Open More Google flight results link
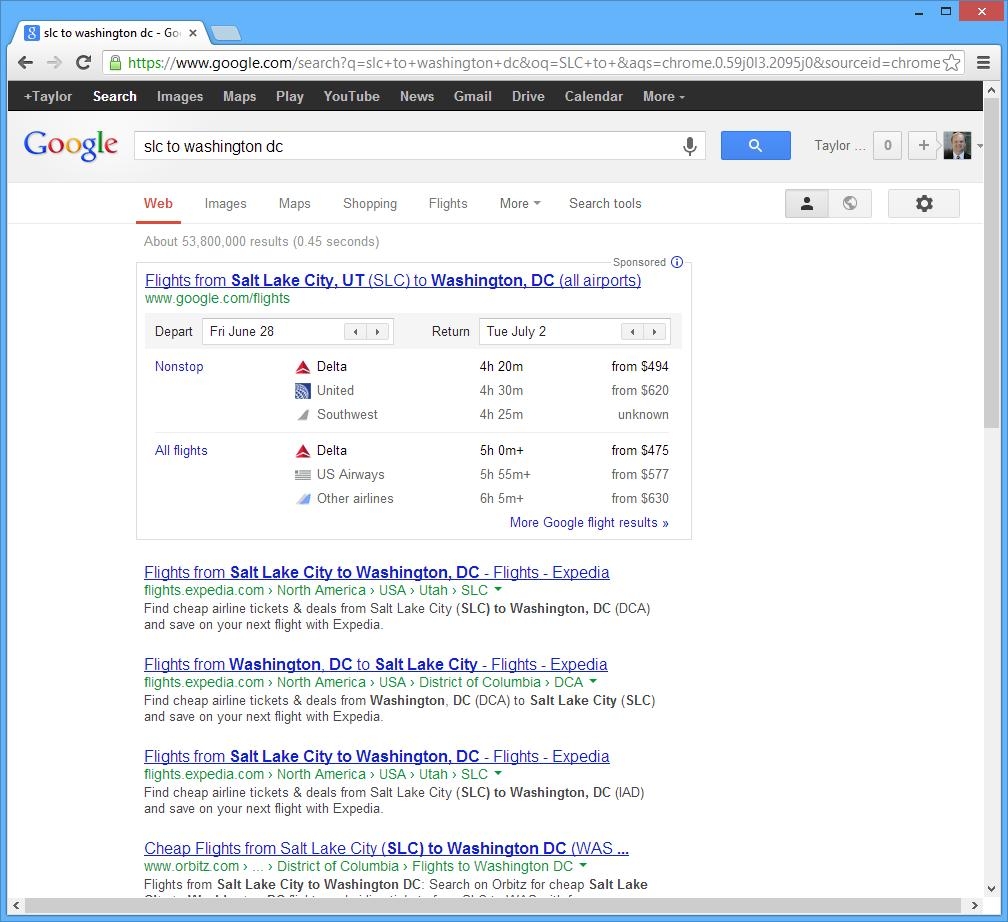Image resolution: width=1008 pixels, height=922 pixels. (x=588, y=522)
